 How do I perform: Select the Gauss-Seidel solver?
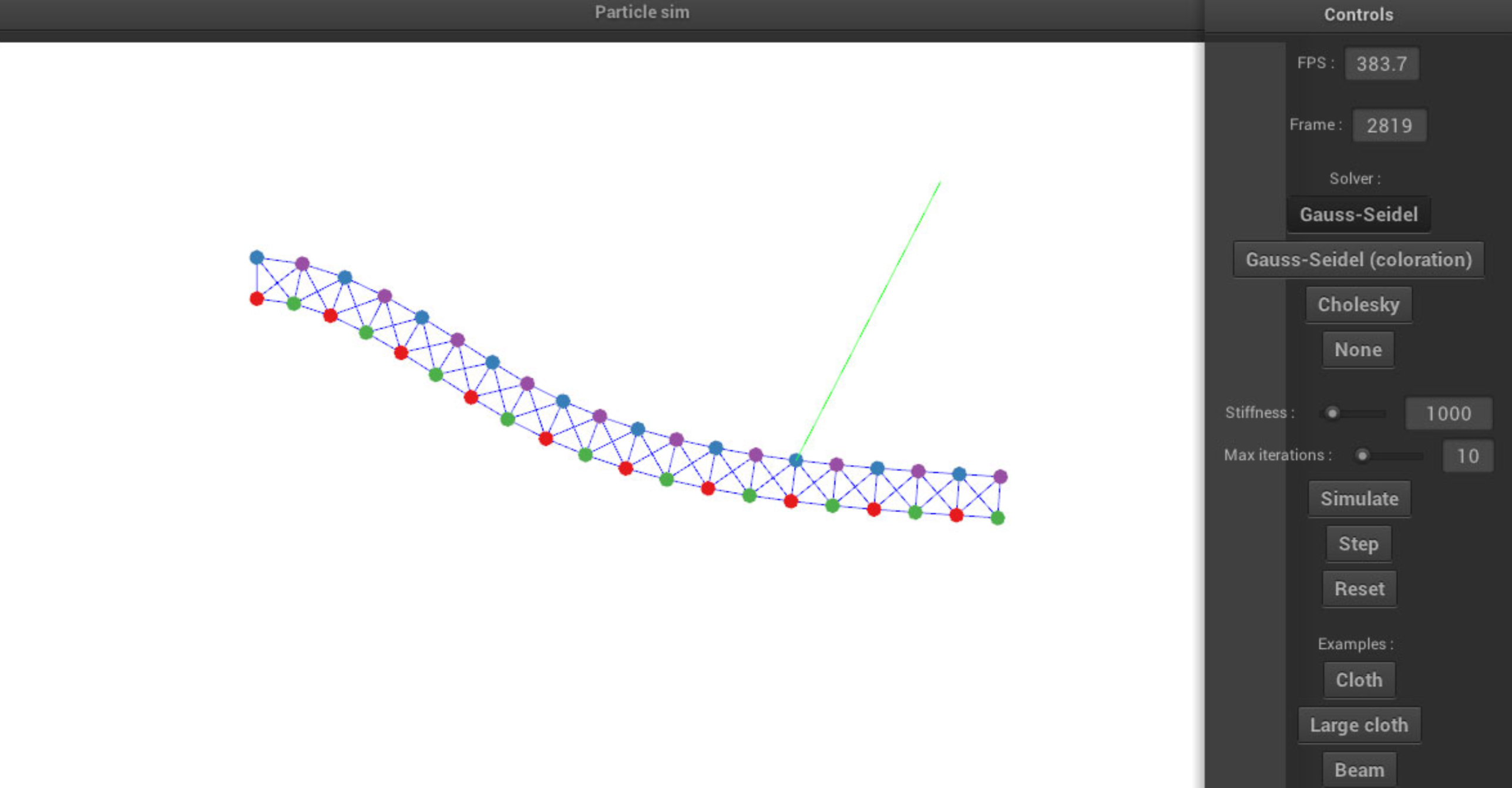pos(1358,214)
